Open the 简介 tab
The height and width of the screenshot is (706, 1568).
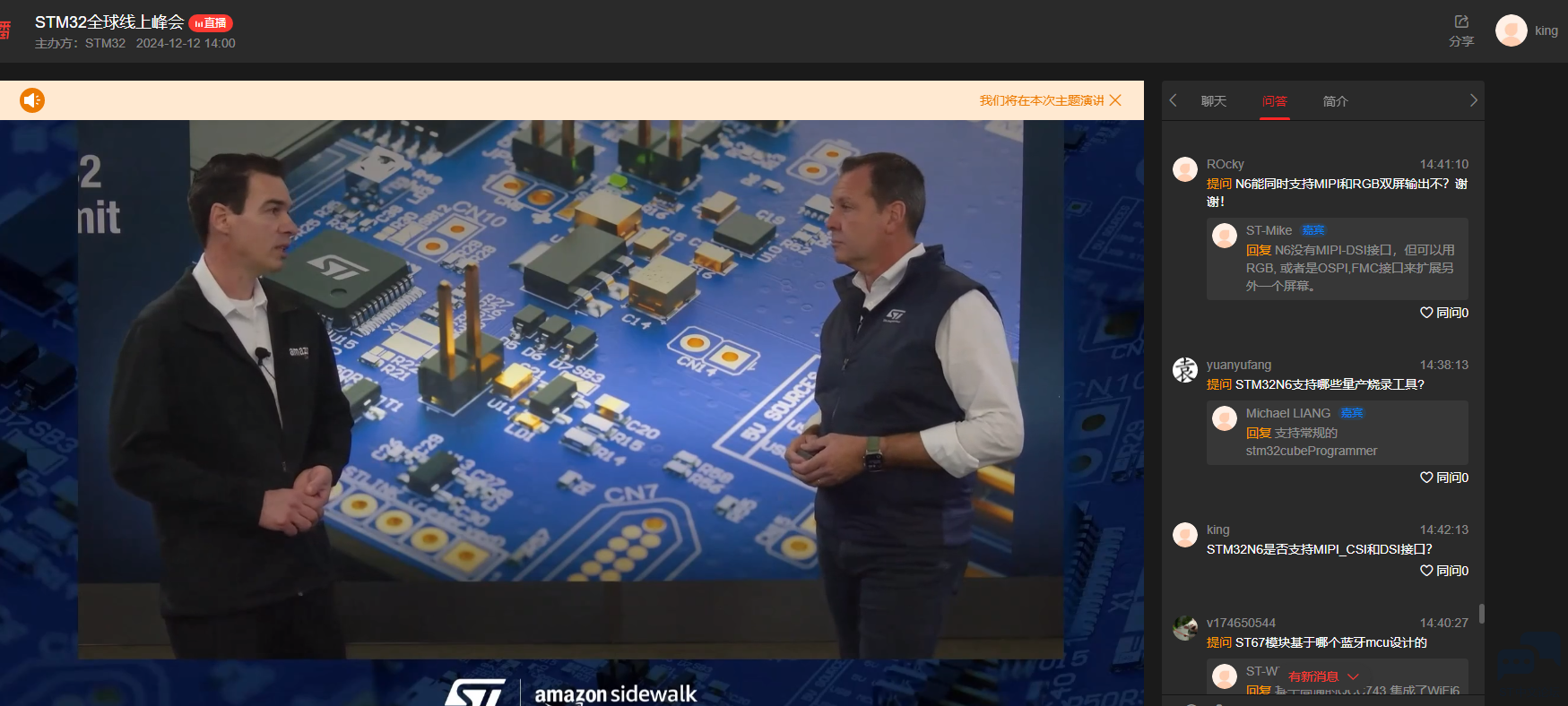tap(1336, 101)
